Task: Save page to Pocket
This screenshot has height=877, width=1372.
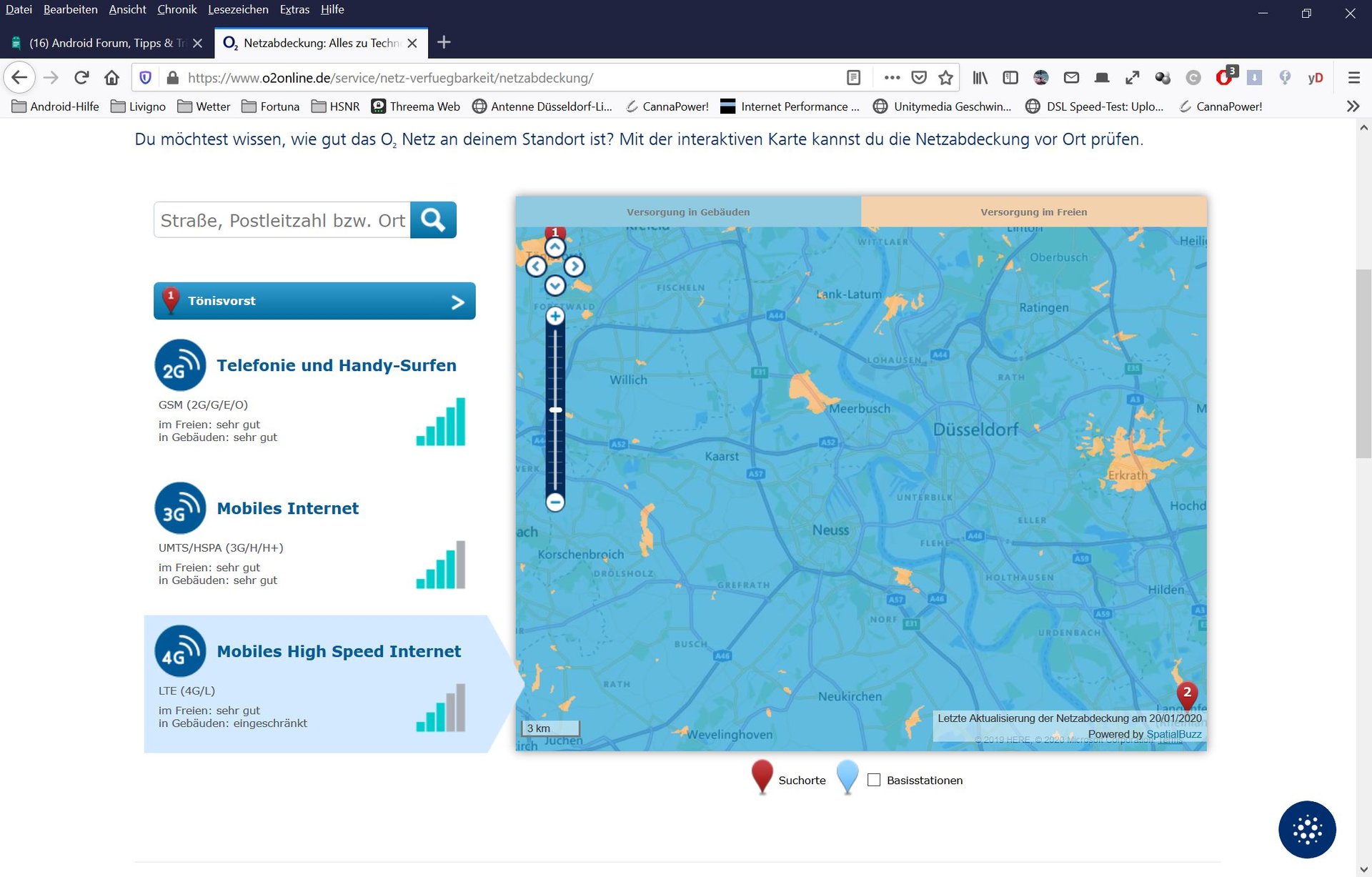Action: coord(919,78)
